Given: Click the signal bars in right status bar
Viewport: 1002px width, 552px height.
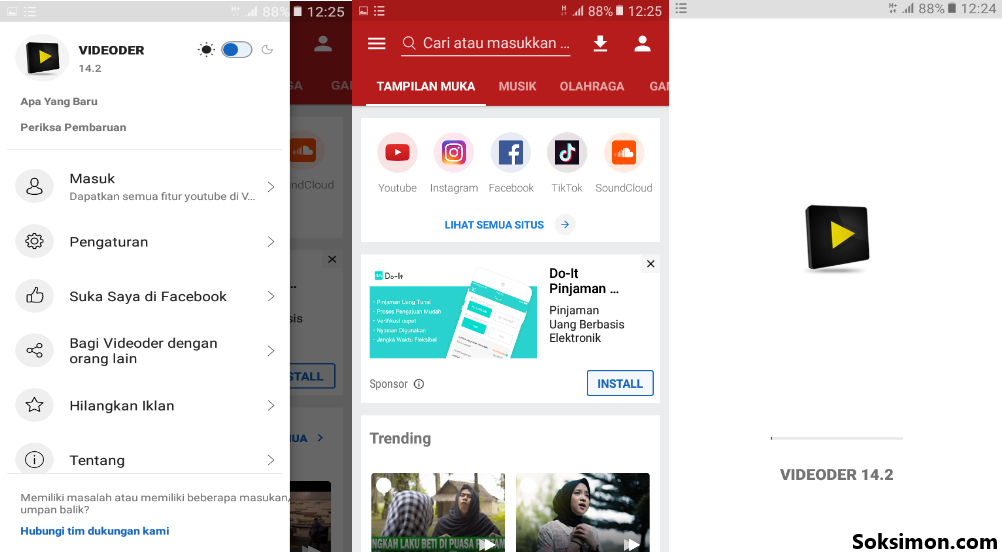Looking at the screenshot, I should 909,9.
